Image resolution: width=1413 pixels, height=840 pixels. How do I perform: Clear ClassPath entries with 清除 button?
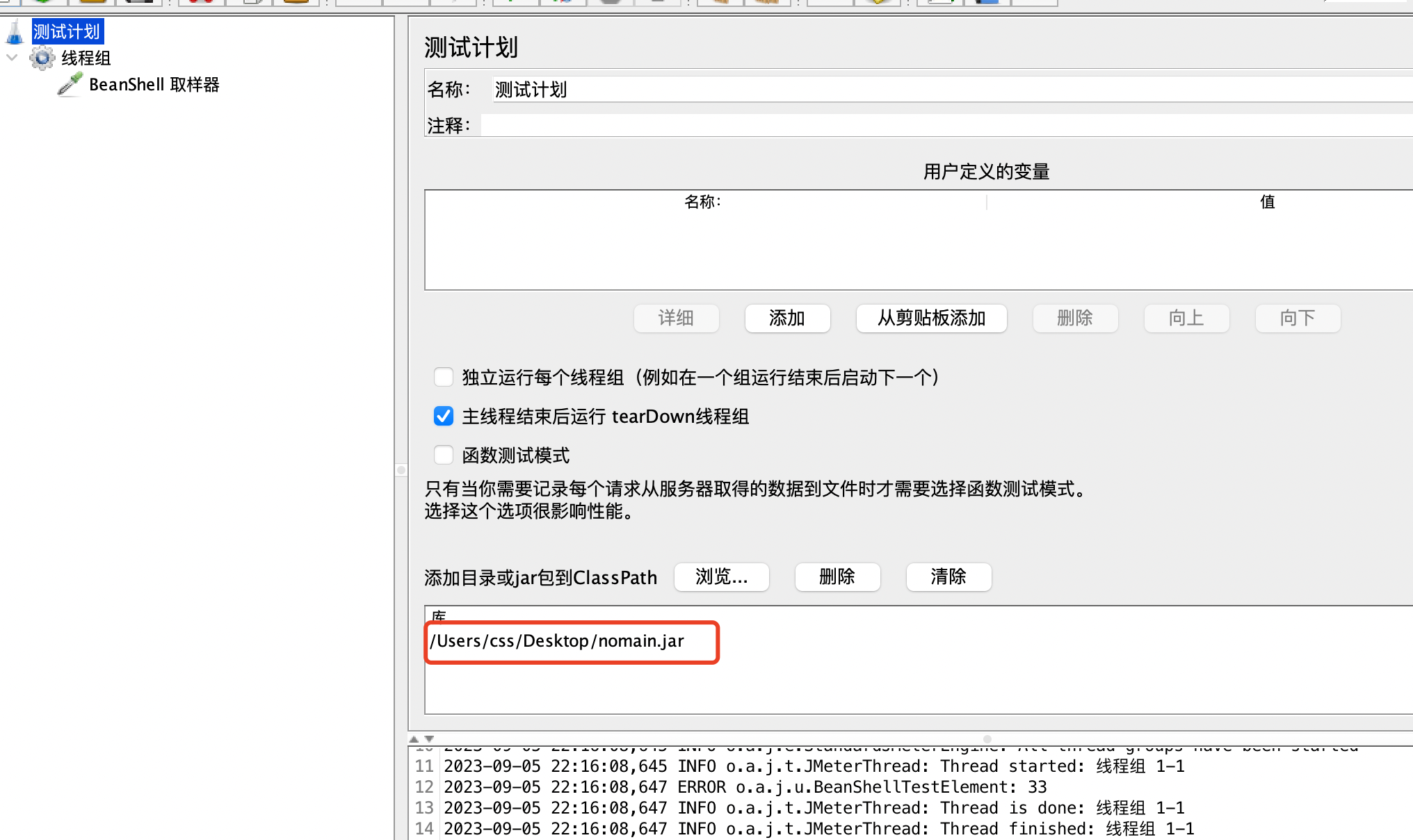[x=948, y=576]
